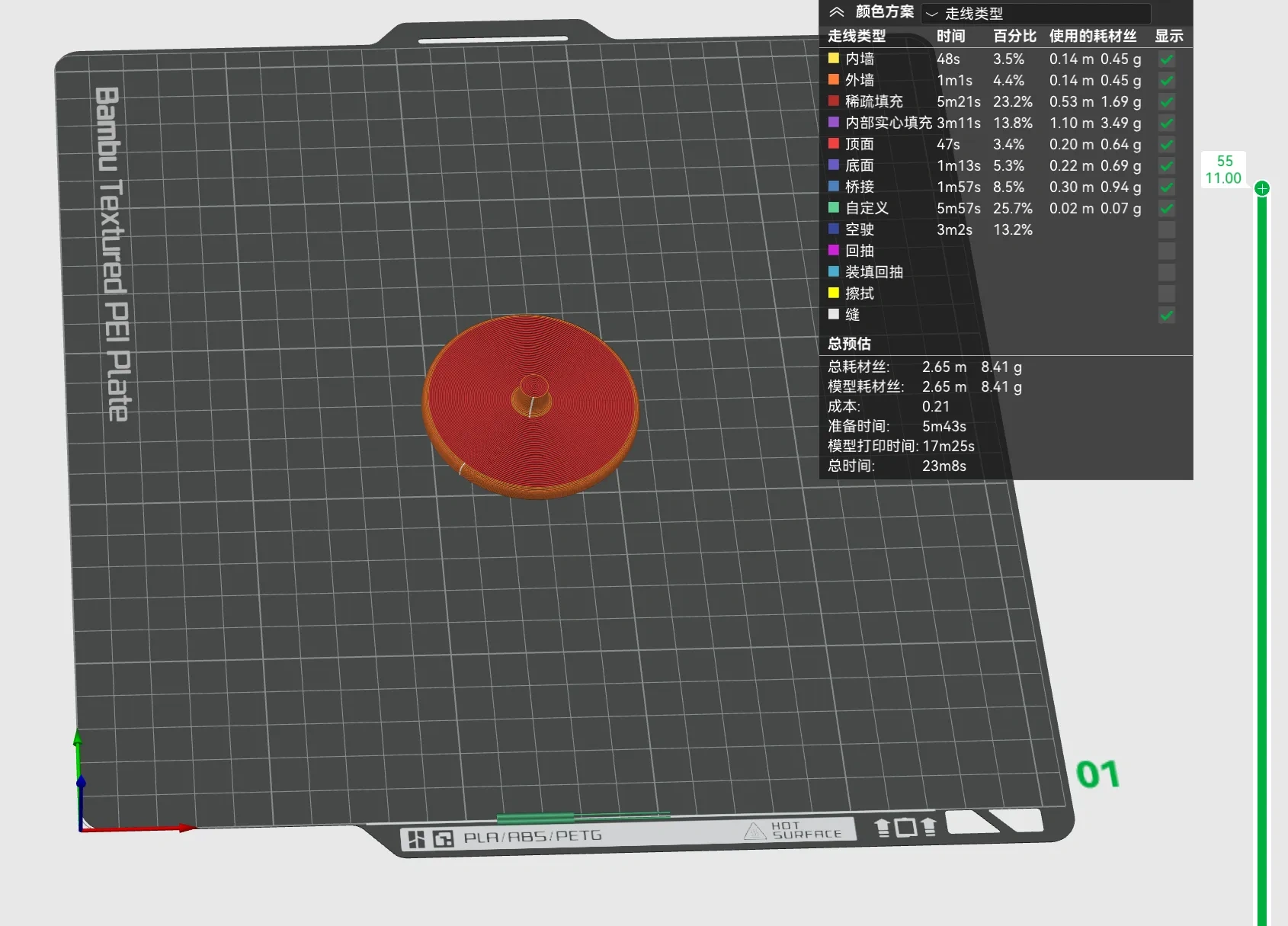
Task: Click the 内墙 time 48s
Action: coord(948,59)
